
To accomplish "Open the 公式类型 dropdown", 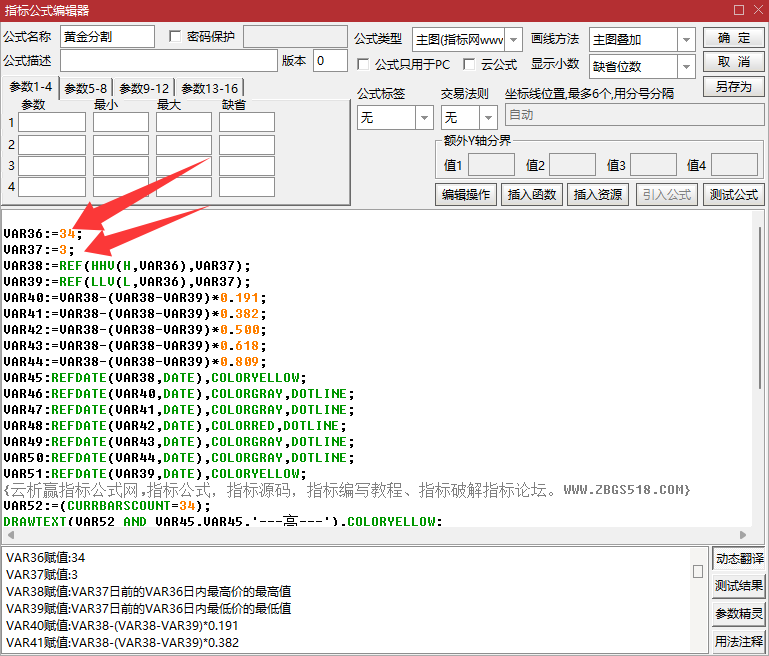I will pyautogui.click(x=513, y=40).
